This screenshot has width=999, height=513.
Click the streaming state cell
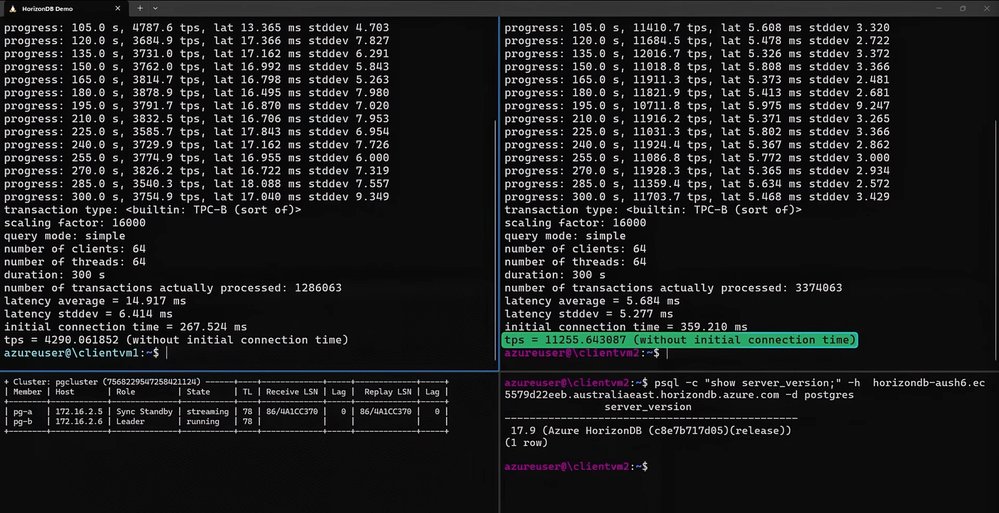tap(207, 412)
